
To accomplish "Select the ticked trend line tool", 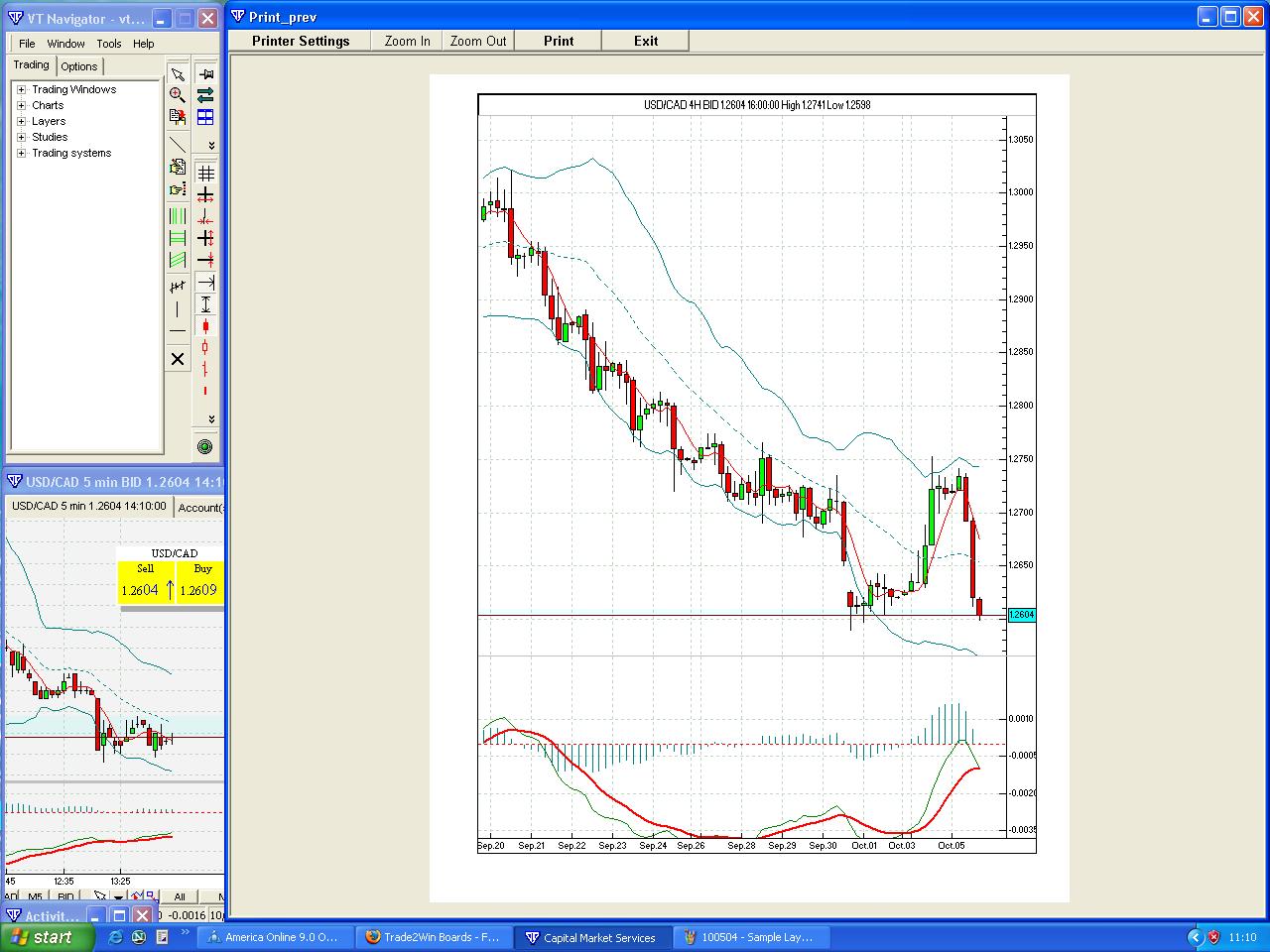I will [177, 288].
